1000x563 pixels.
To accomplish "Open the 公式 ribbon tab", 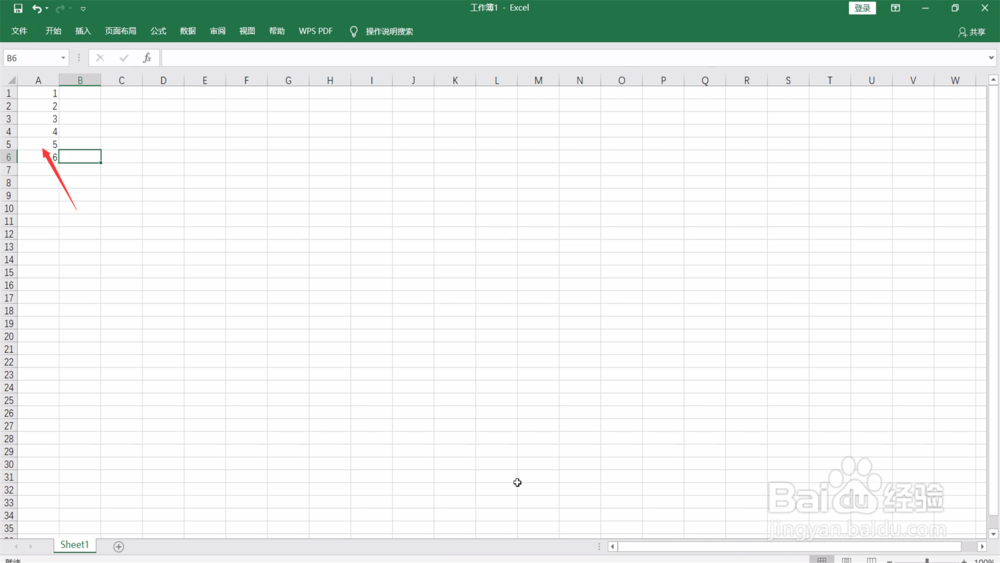I will (158, 31).
